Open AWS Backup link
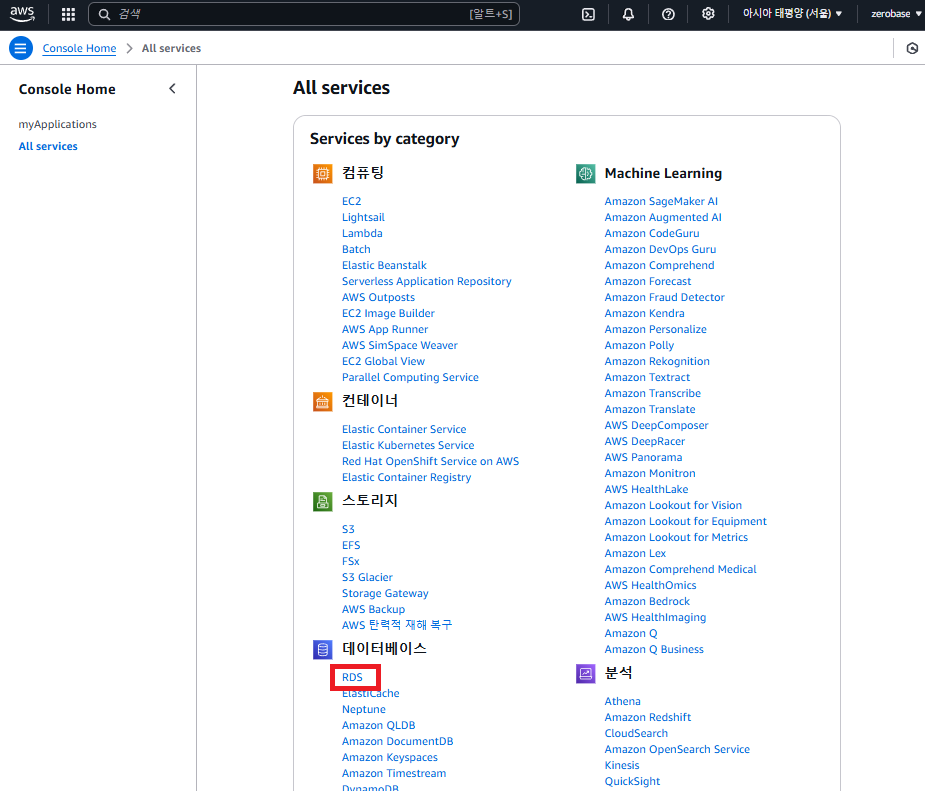This screenshot has height=791, width=925. pyautogui.click(x=373, y=609)
